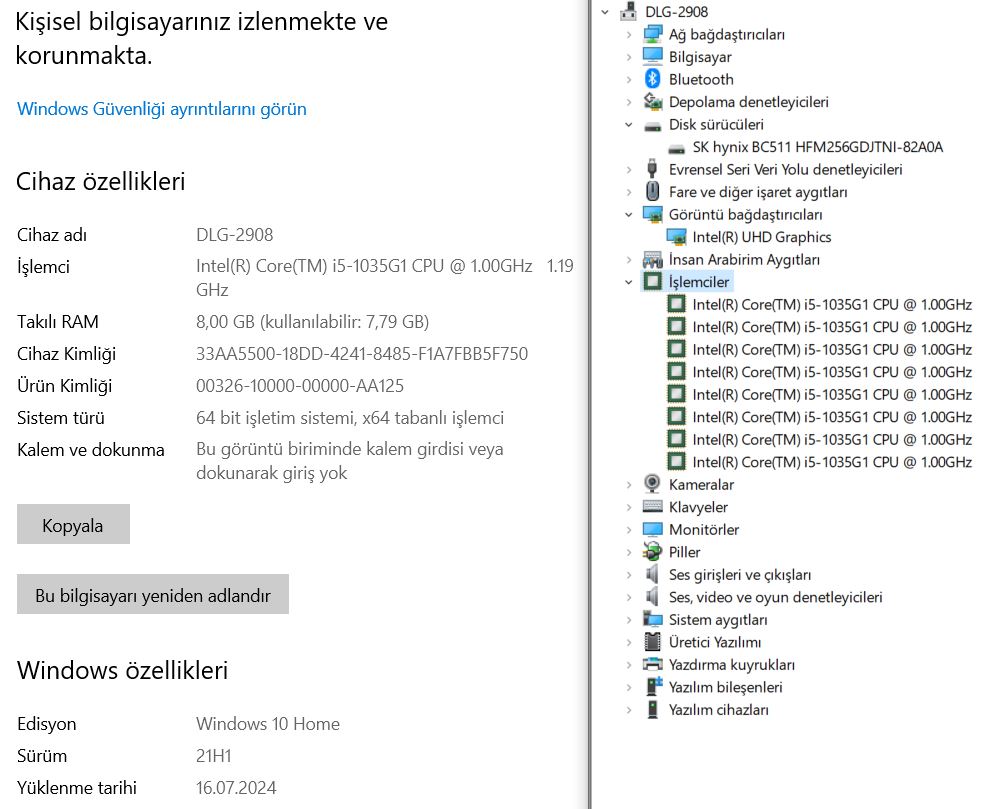Viewport: 1006px width, 809px height.
Task: Expand the Kameralar category
Action: [629, 484]
